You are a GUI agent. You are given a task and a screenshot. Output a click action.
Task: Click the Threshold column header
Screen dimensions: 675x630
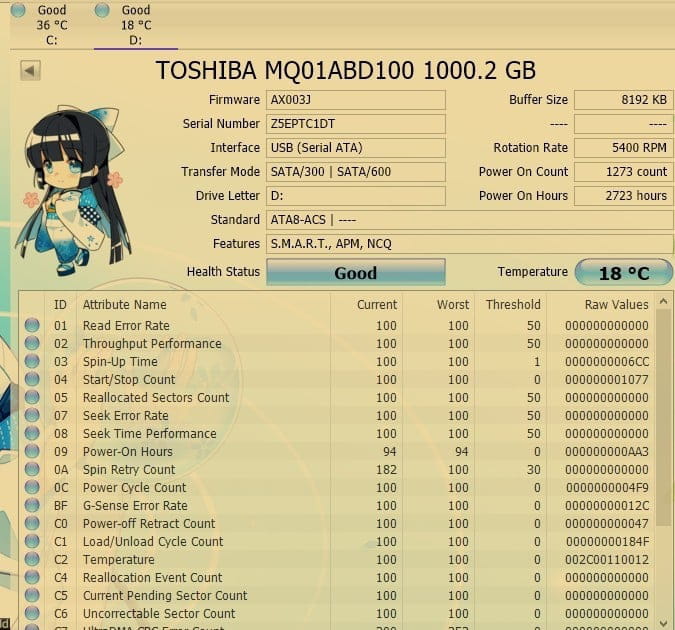point(513,305)
